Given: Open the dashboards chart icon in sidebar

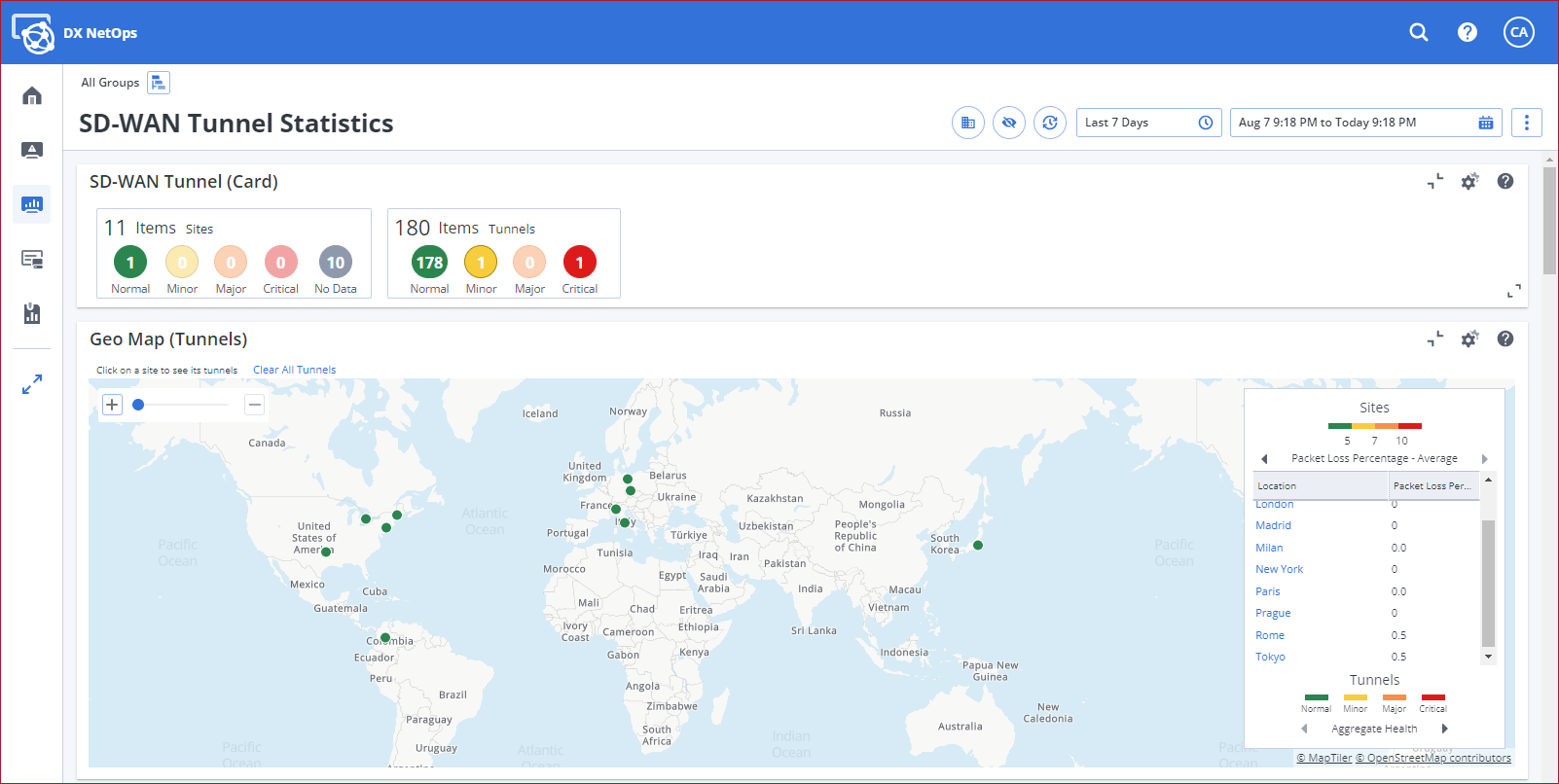Looking at the screenshot, I should coord(32,204).
